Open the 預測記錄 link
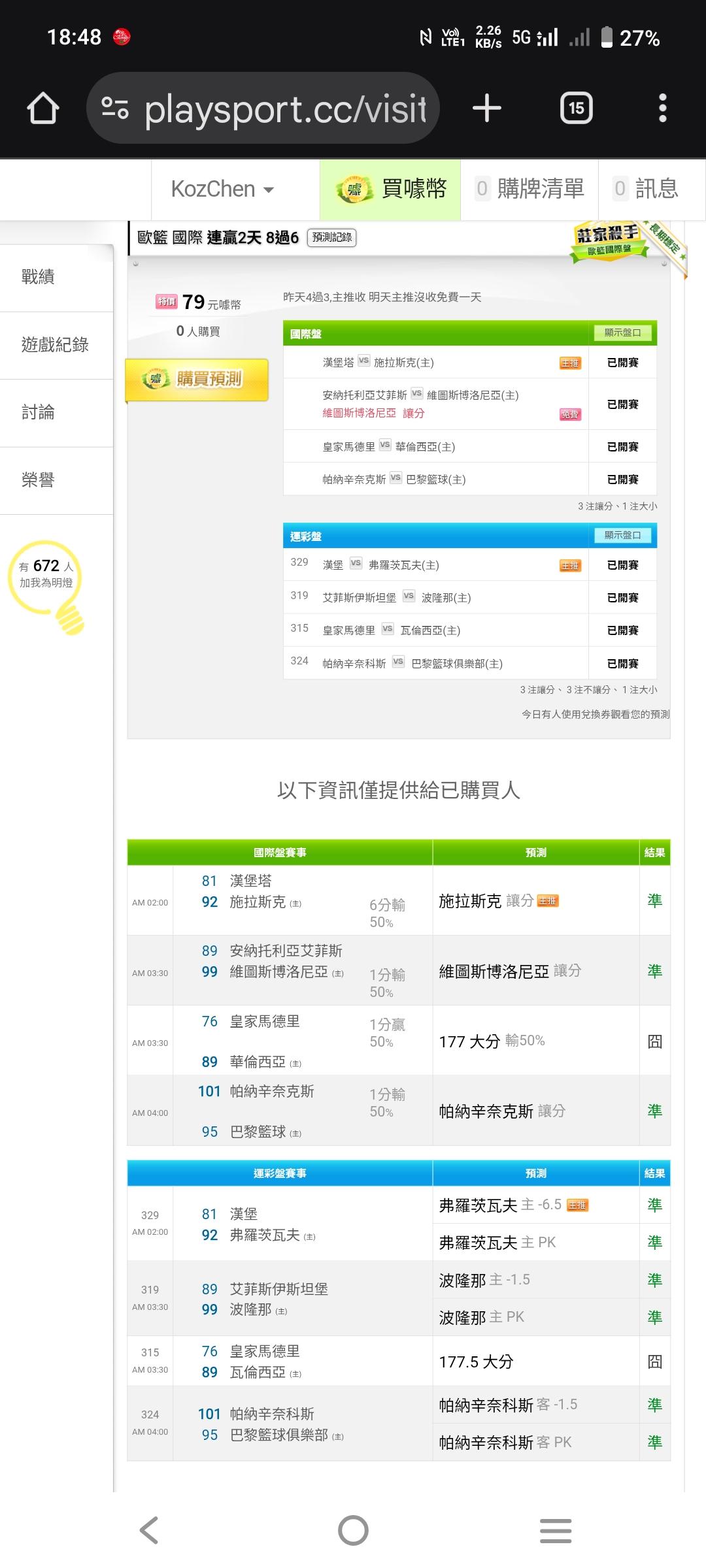Image resolution: width=706 pixels, height=1568 pixels. pyautogui.click(x=332, y=237)
